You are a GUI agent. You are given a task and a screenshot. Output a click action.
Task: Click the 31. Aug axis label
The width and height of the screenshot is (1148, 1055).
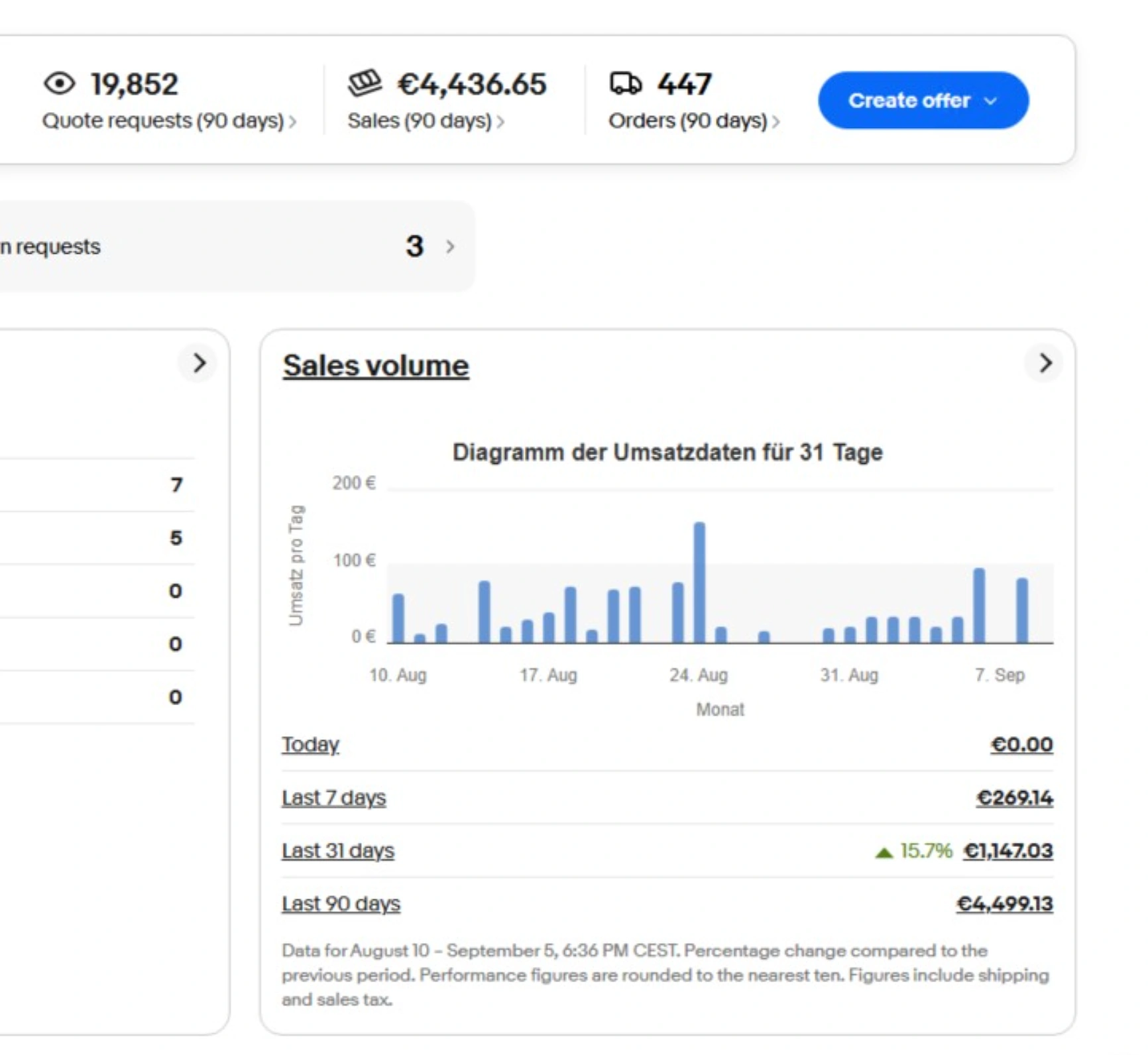(x=849, y=675)
